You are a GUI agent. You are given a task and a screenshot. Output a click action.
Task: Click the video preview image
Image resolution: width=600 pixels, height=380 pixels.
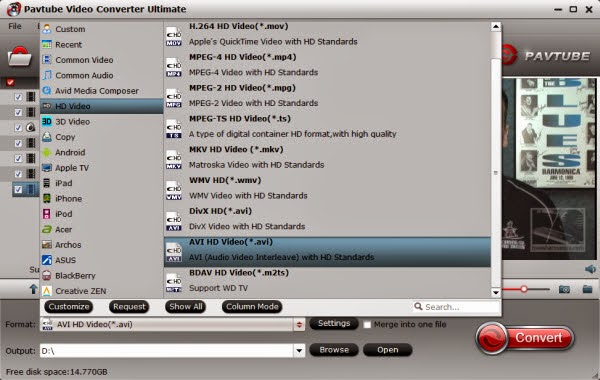pos(549,169)
